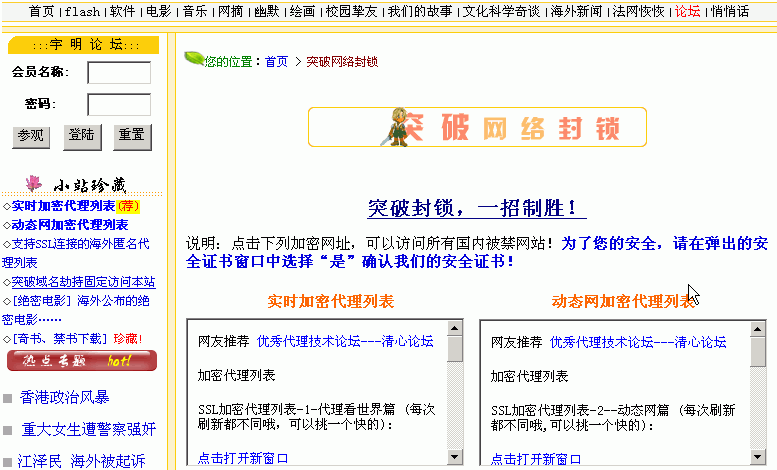
Task: Open the 论坛 item in top navigation
Action: (687, 12)
